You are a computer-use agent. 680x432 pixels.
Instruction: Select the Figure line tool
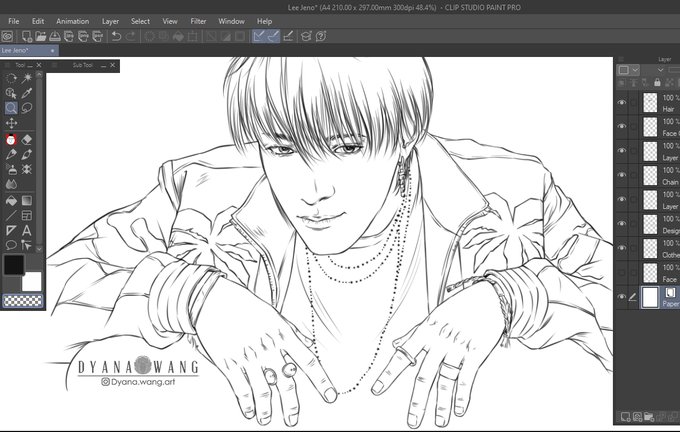11,215
